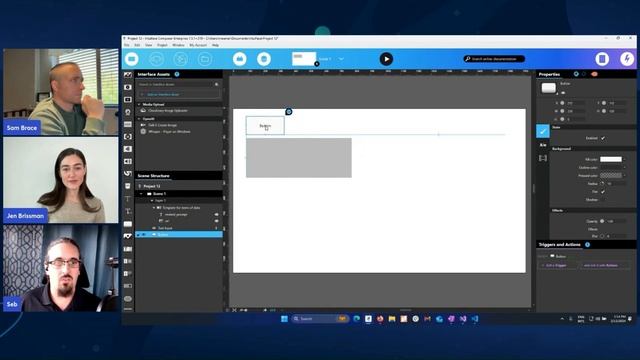Select the rich text tool (T with subscript)
The width and height of the screenshot is (640, 360).
pos(128,211)
